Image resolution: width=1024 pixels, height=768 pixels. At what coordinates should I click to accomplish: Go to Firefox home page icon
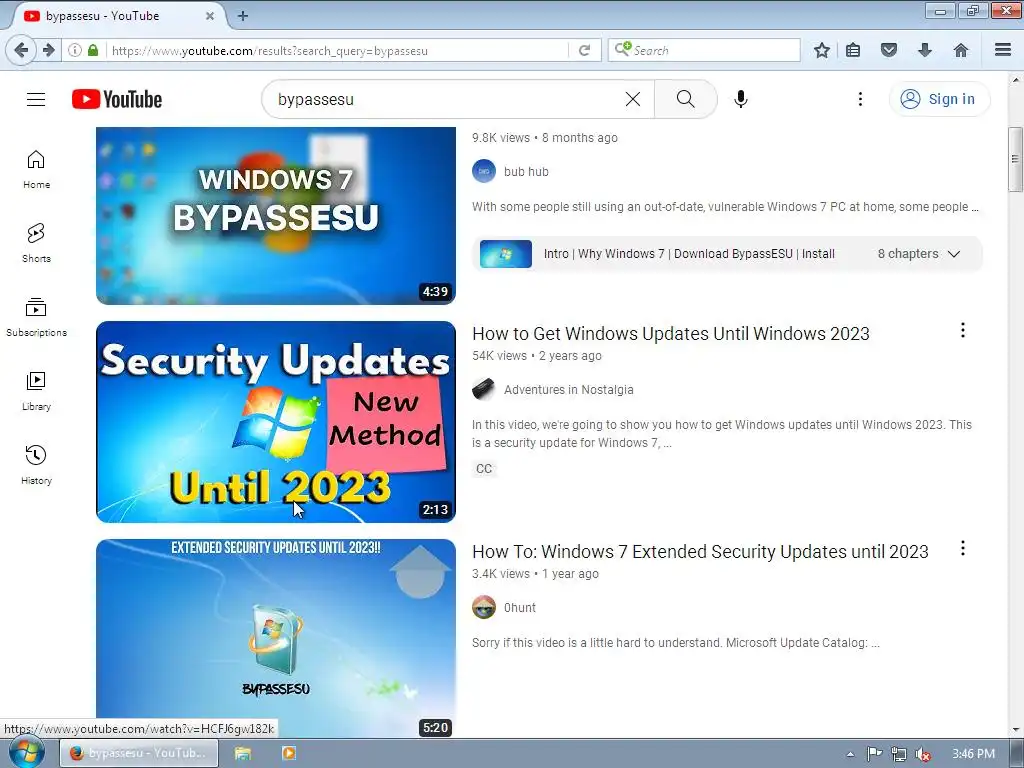tap(961, 50)
